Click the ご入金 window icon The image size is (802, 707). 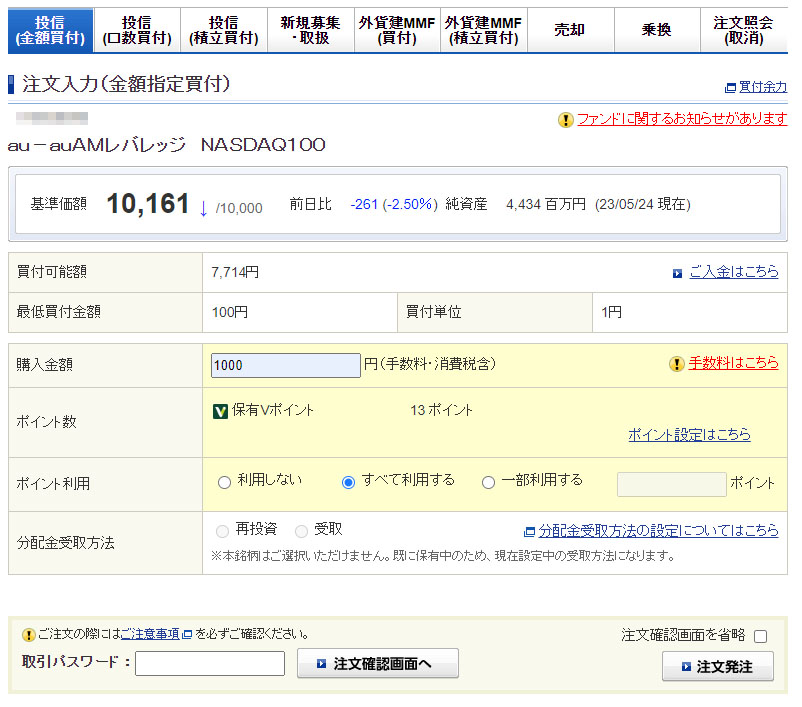click(678, 273)
